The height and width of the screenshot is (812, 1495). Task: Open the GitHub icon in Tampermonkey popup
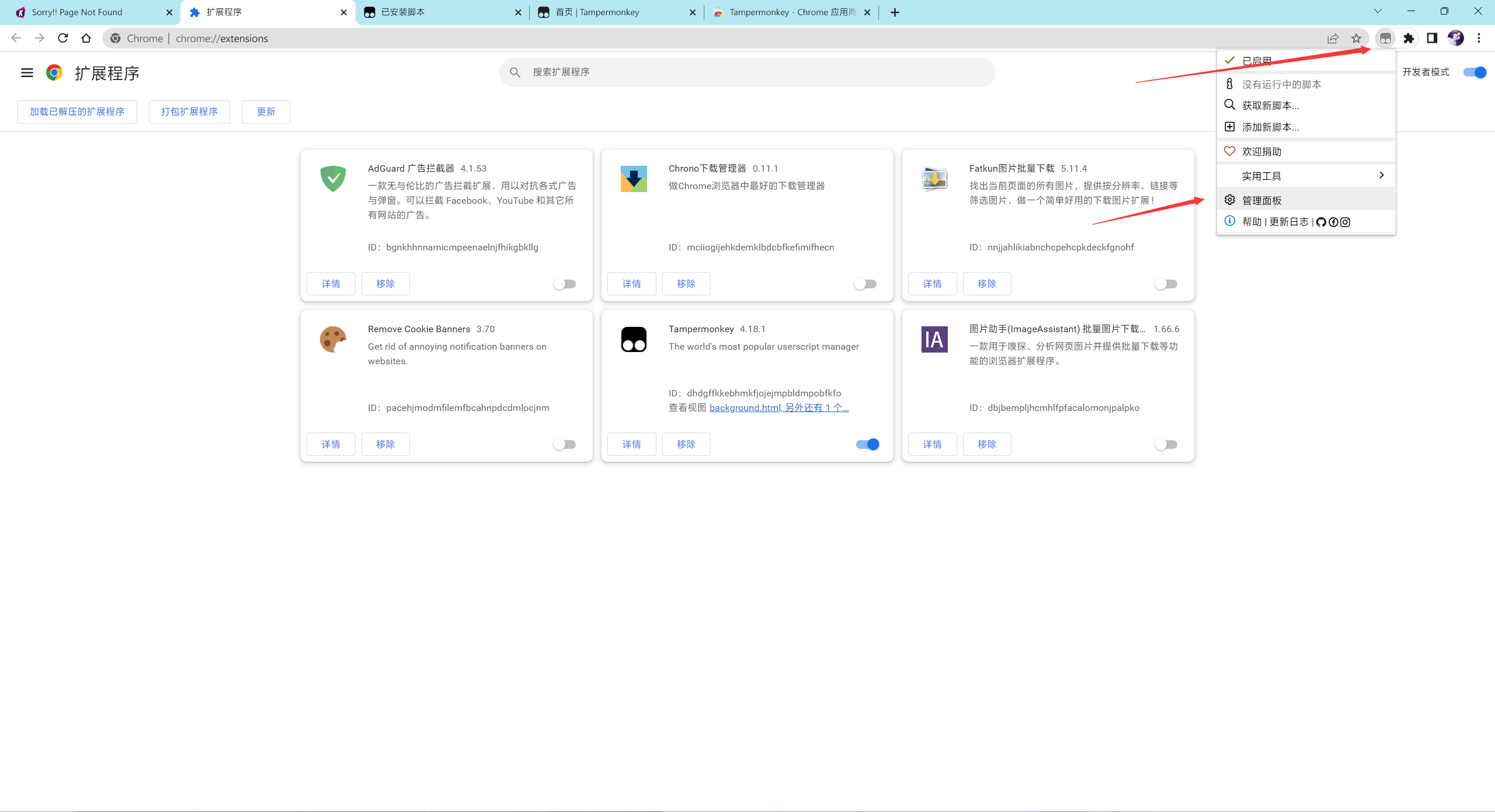(1321, 222)
